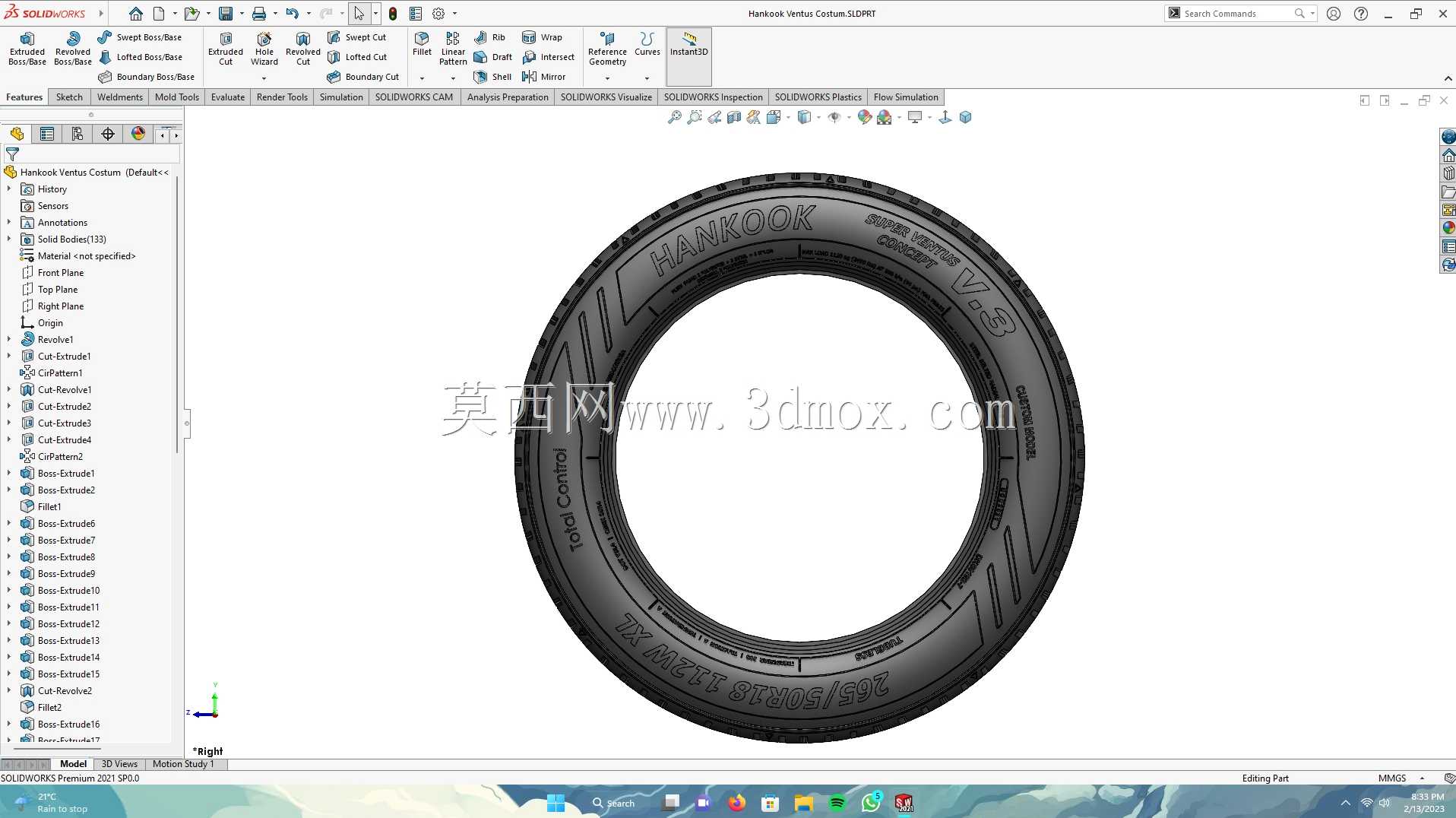Viewport: 1456px width, 818px height.
Task: Collapse the CommandManager ribbon
Action: click(1448, 79)
